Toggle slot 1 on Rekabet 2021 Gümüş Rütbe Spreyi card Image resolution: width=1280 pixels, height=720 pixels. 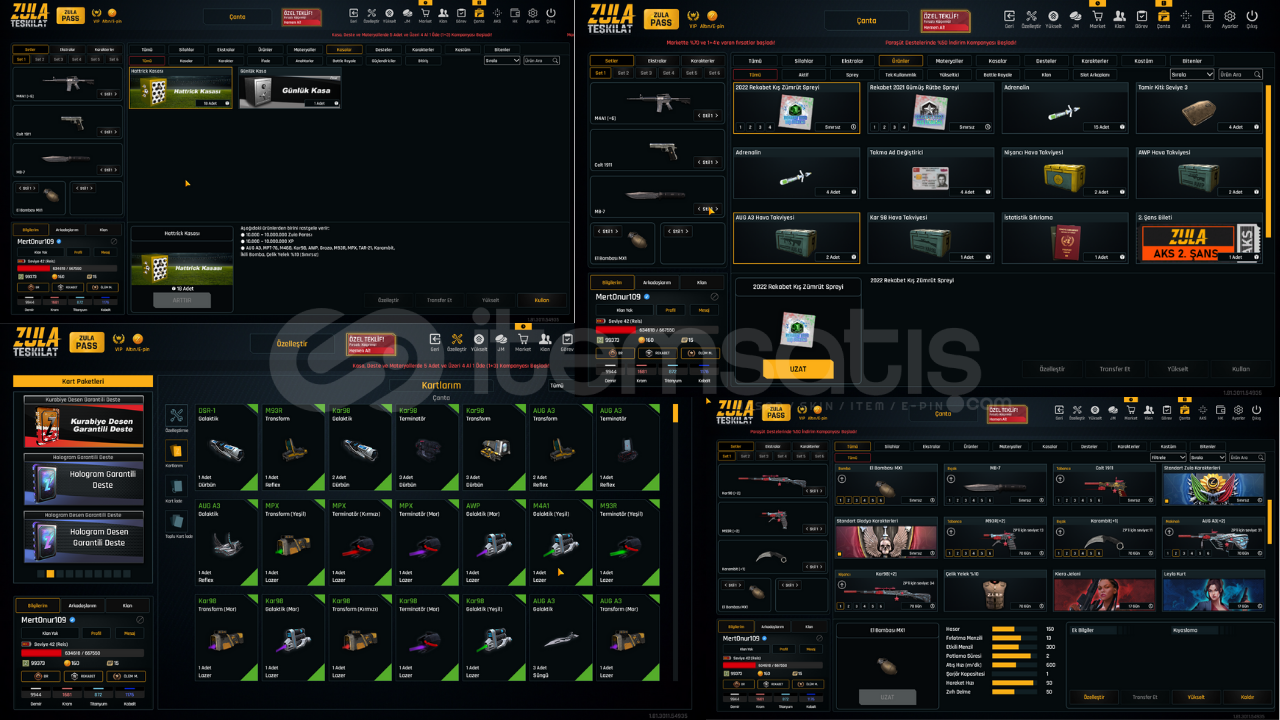[x=875, y=127]
